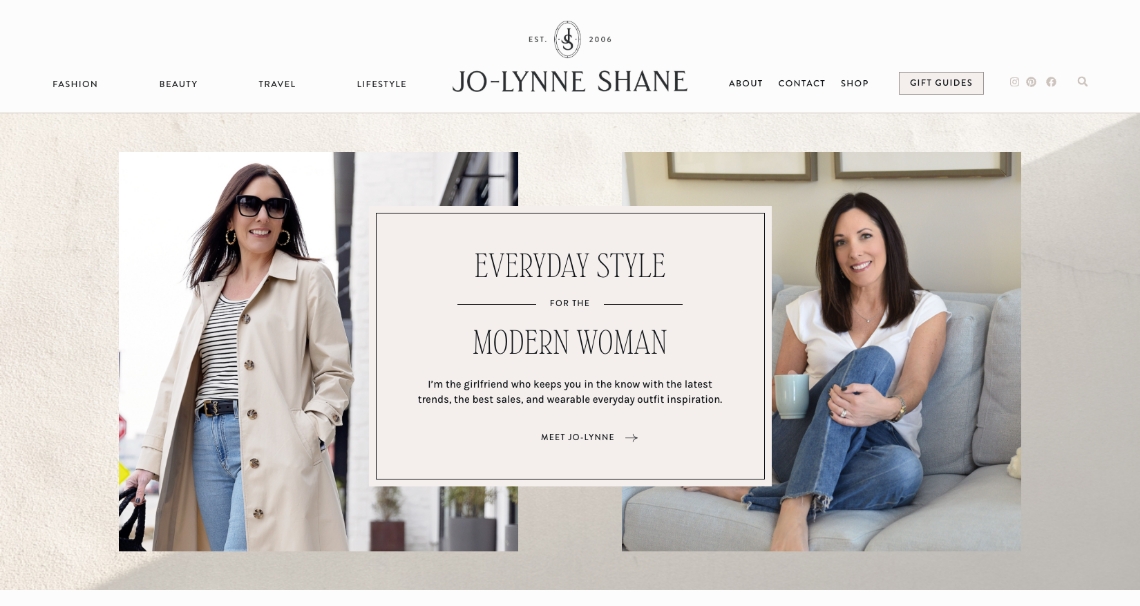
Task: Go to the Contact page
Action: click(802, 84)
